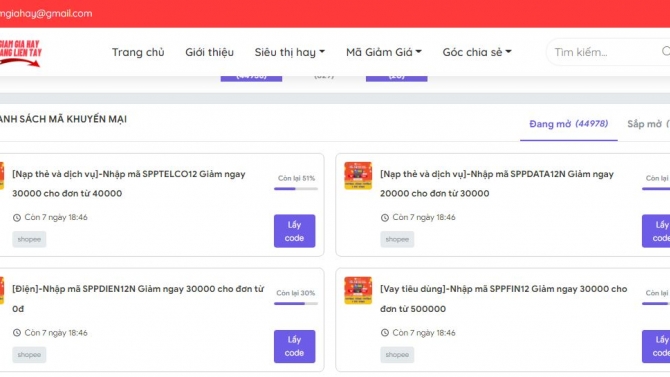Click the gmail.com email address in header
Screen dimensions: 670x377
[x=46, y=13]
